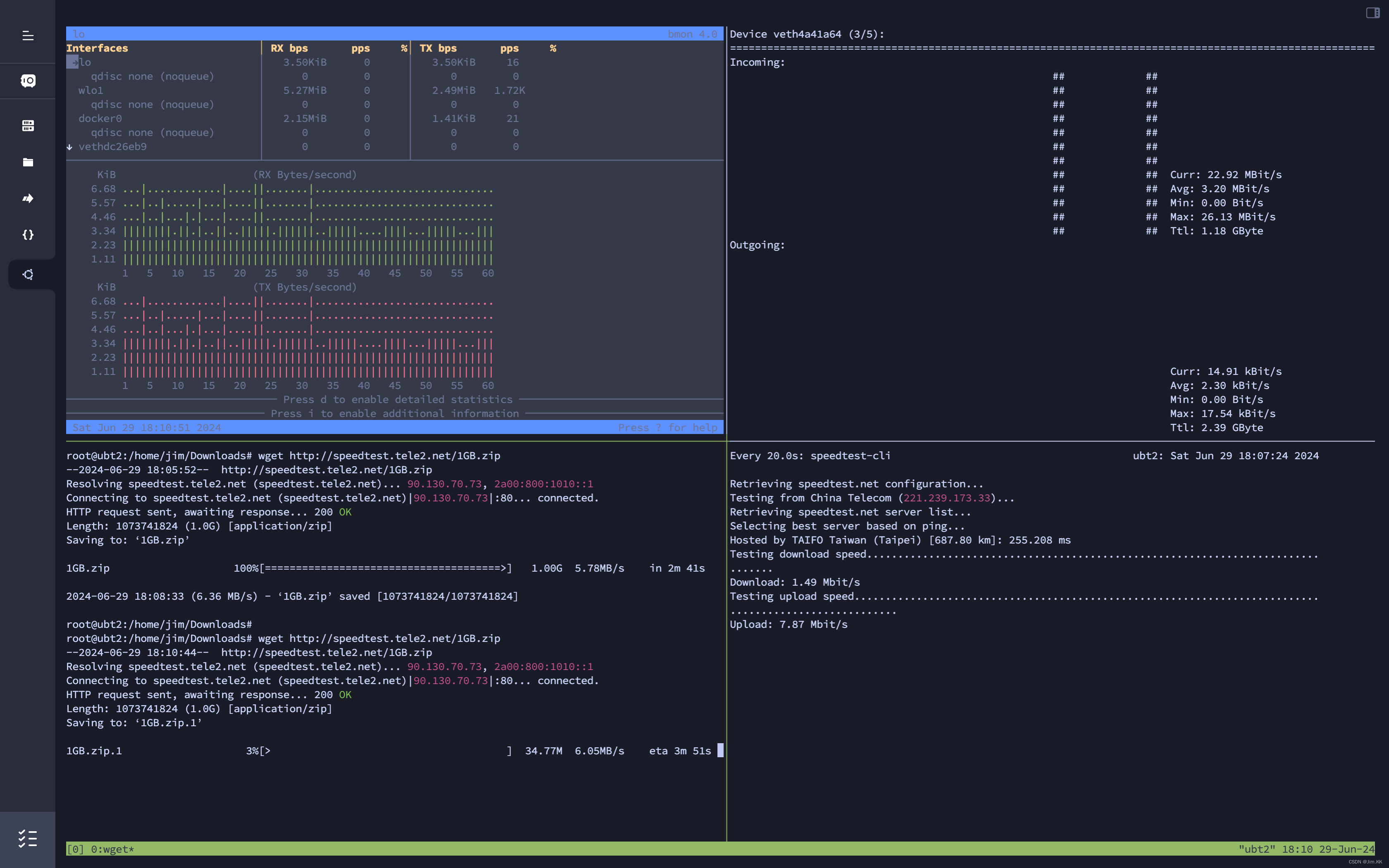Screen dimensions: 1389x868
Task: Select the docker0 interface row
Action: point(394,118)
